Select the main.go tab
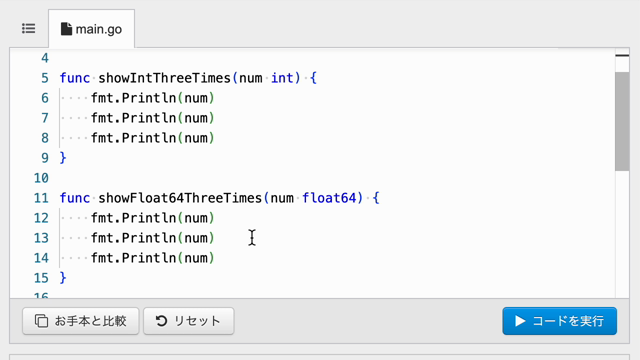 click(91, 29)
